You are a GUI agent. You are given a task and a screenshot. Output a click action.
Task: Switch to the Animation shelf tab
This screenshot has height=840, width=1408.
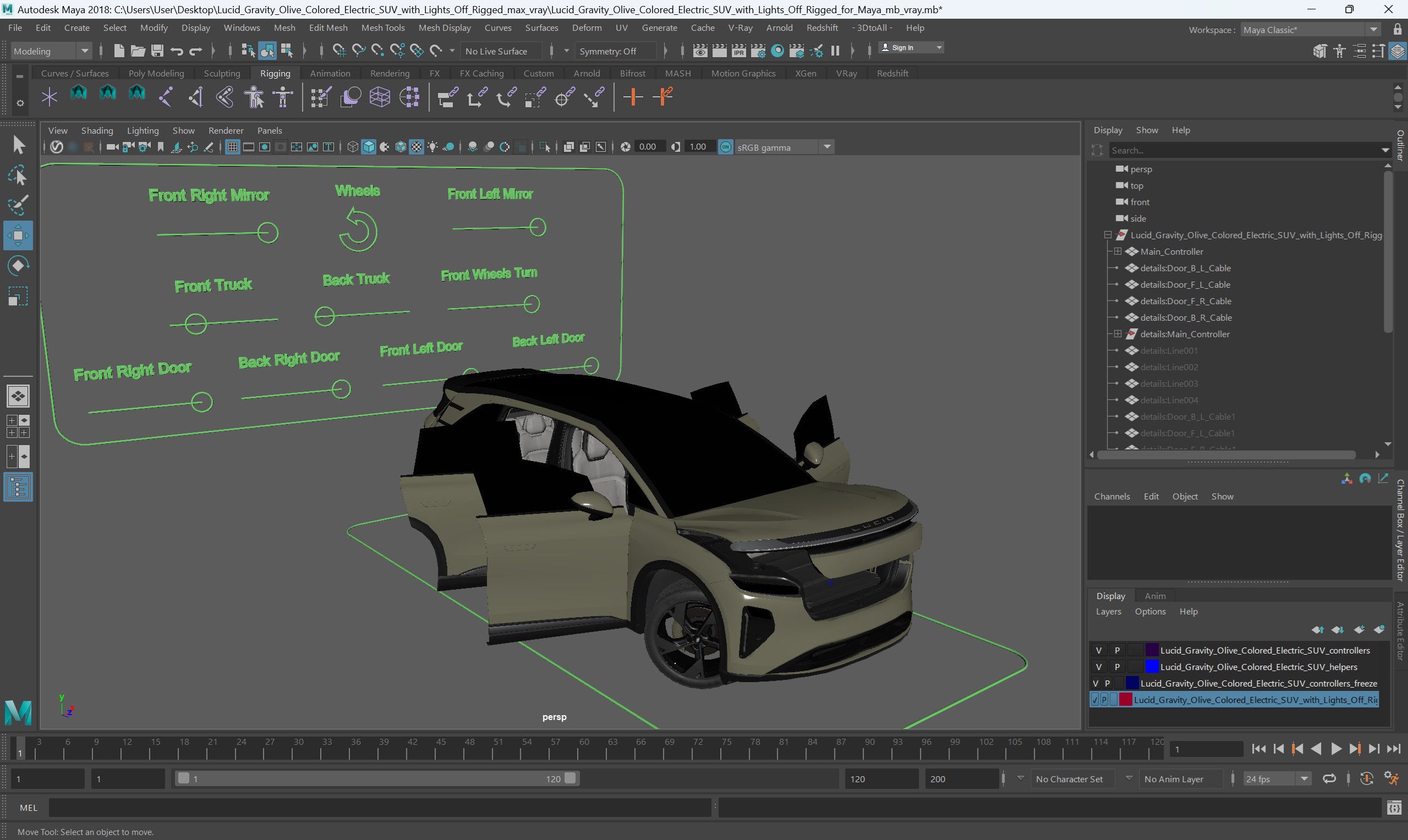click(x=330, y=74)
